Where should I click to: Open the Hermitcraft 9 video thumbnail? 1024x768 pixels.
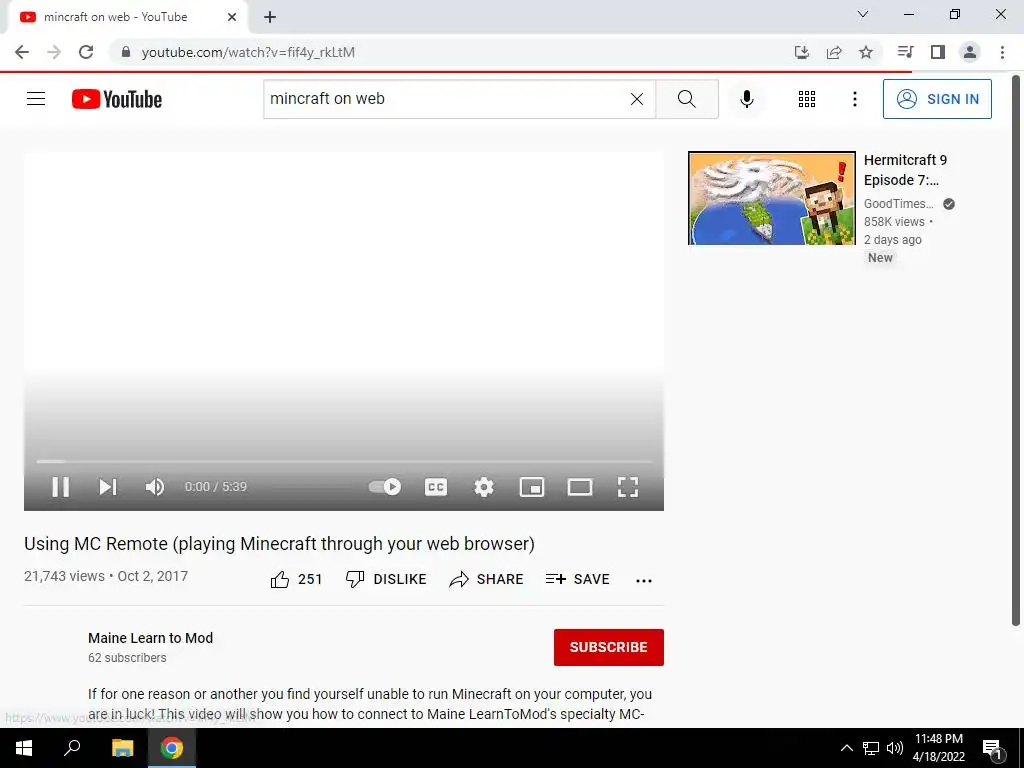coord(771,198)
